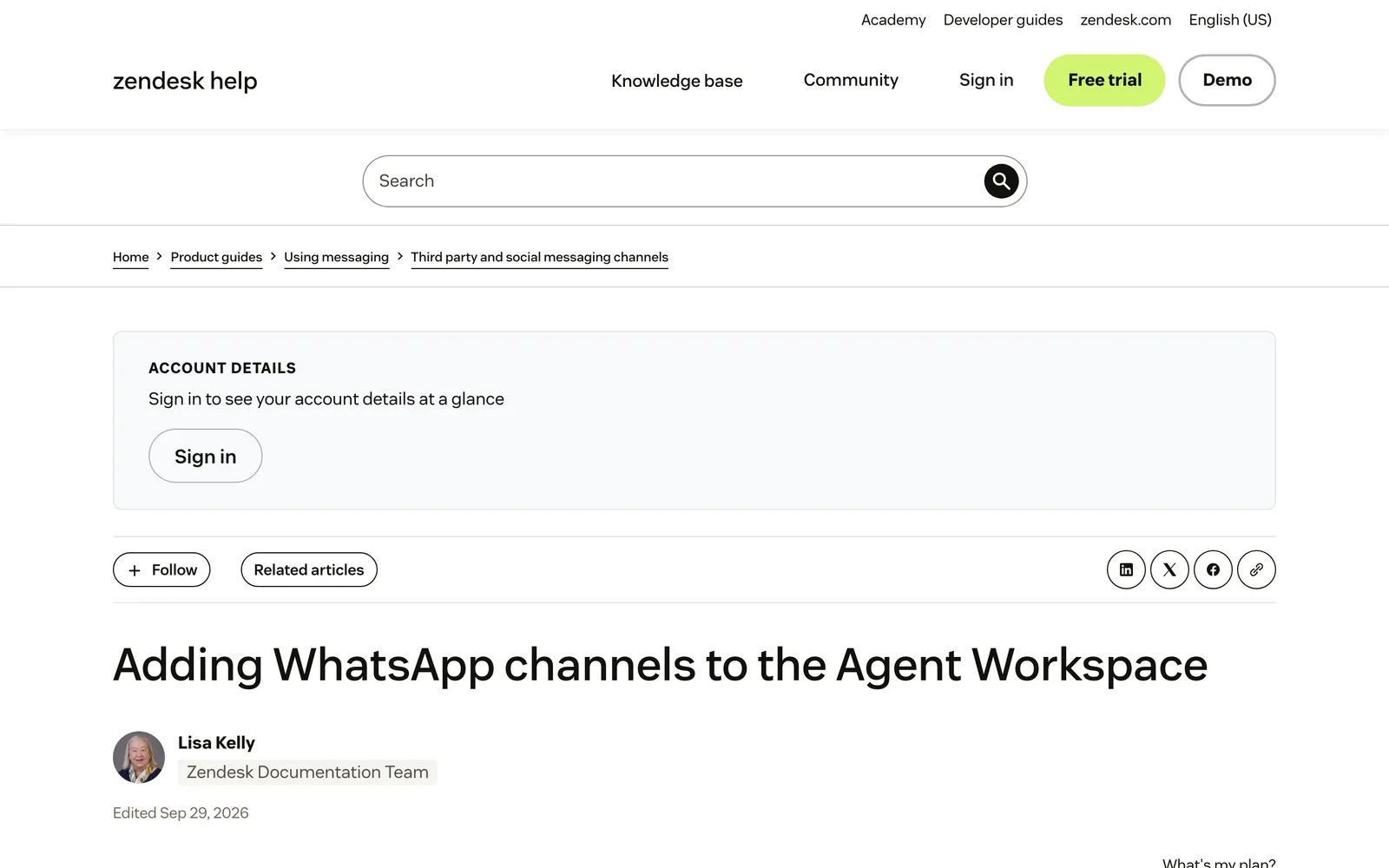Open the Knowledge base menu
Screen dimensions: 1389x868
[x=677, y=81]
